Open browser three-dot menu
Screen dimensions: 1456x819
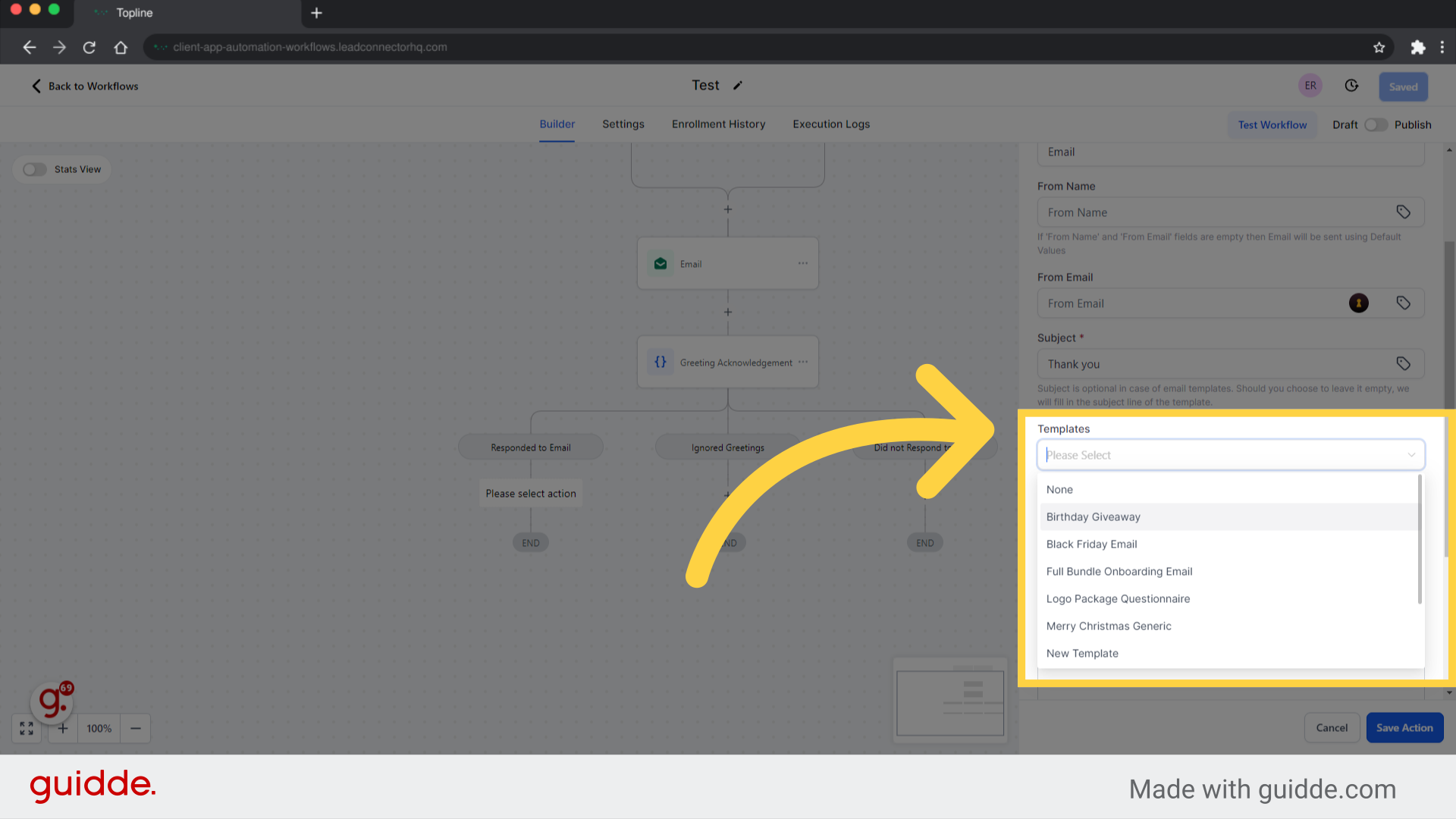click(1442, 47)
